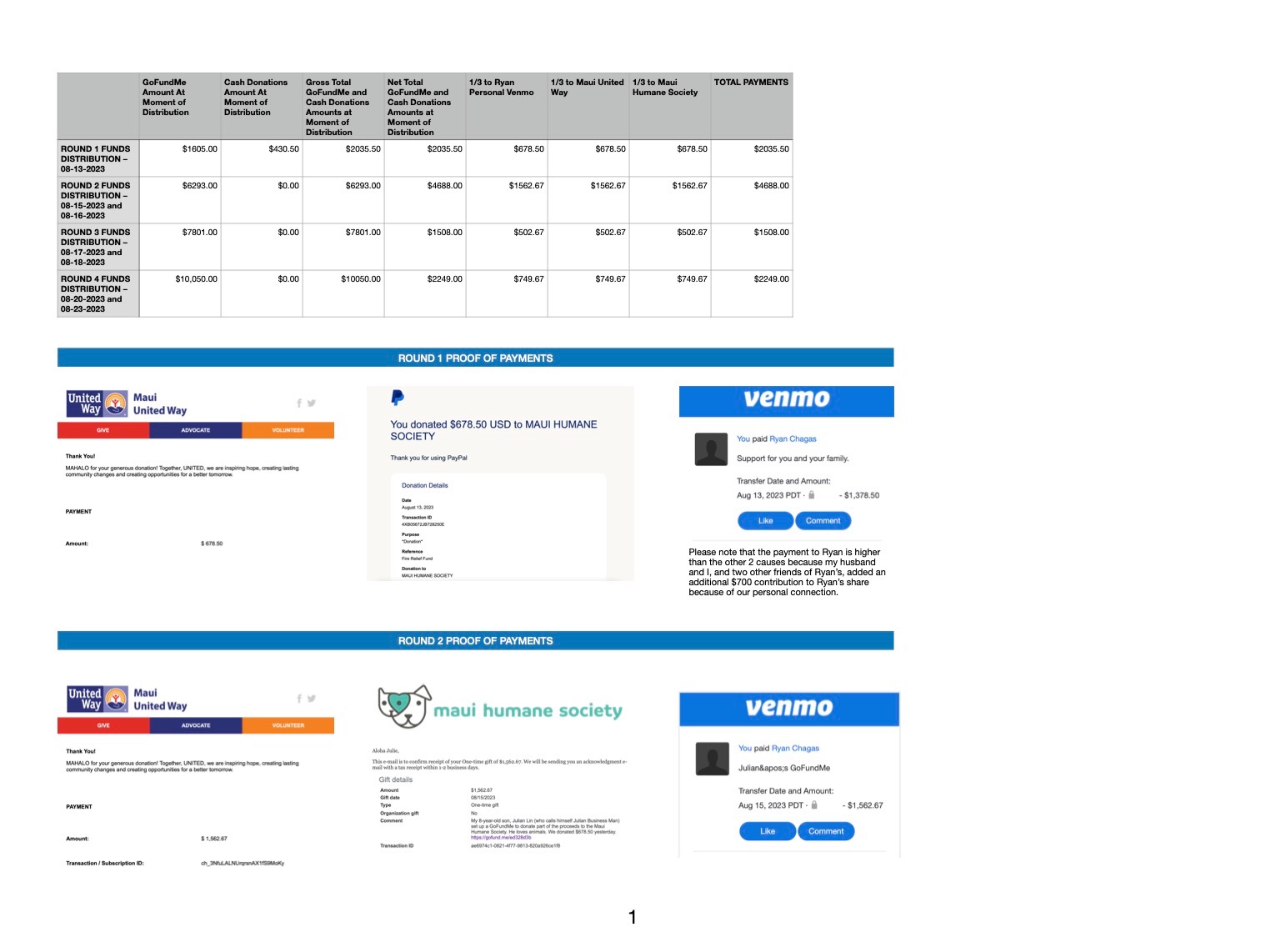1266x952 pixels.
Task: Click the Venmo logo in Round 1 receipt
Action: [x=786, y=399]
